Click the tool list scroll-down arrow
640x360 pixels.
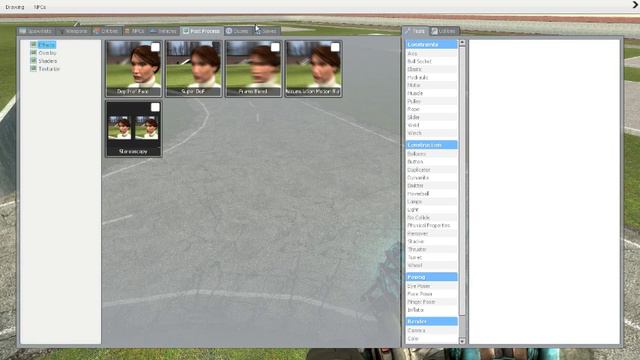(x=462, y=341)
